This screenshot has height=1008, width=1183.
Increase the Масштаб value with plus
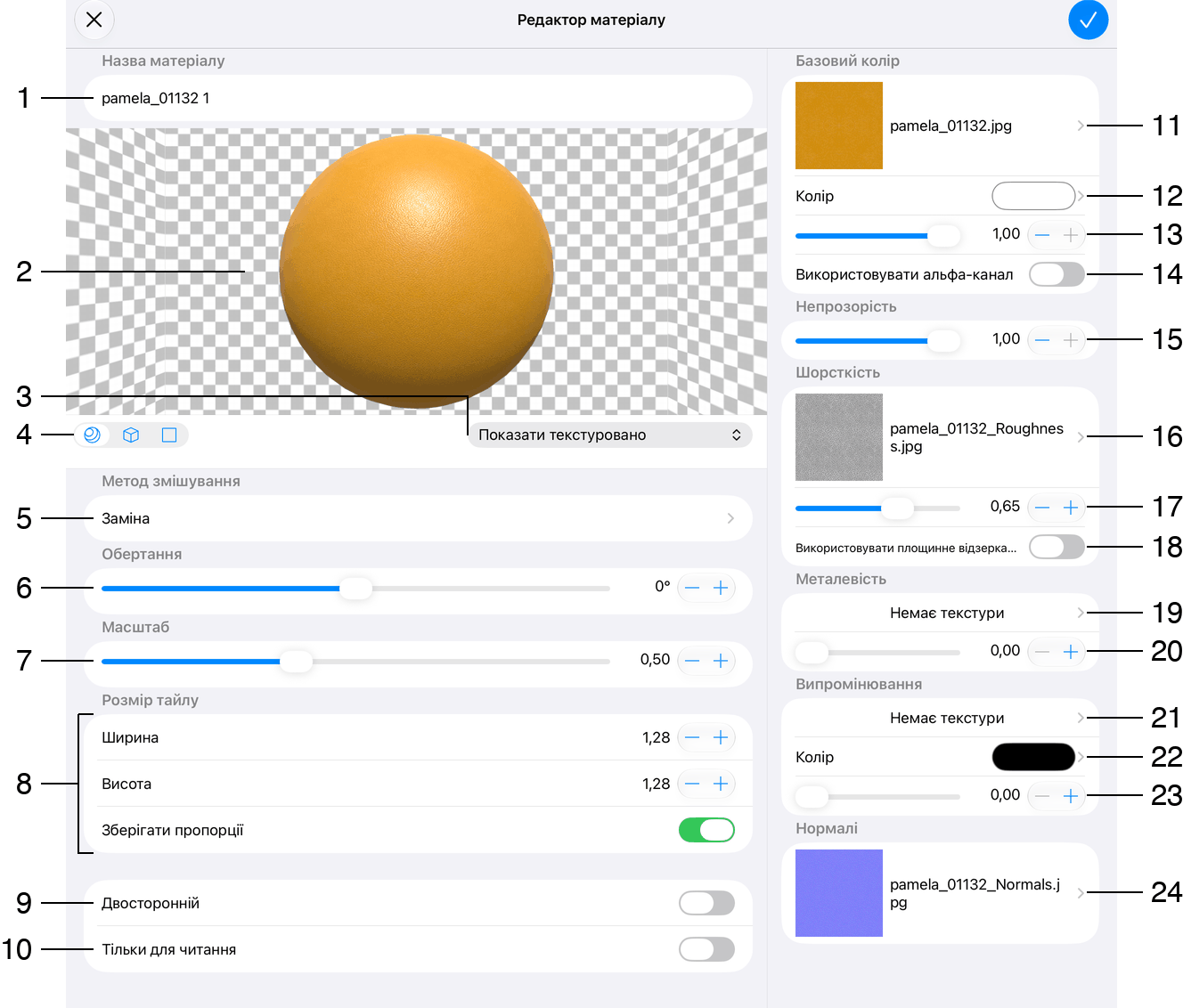pyautogui.click(x=721, y=661)
